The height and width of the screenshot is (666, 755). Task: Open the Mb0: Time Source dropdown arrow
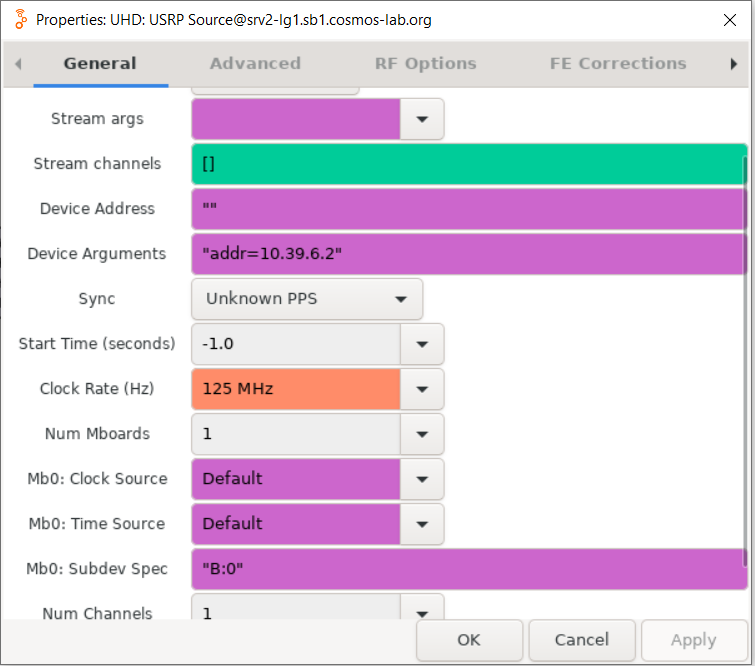pos(422,524)
